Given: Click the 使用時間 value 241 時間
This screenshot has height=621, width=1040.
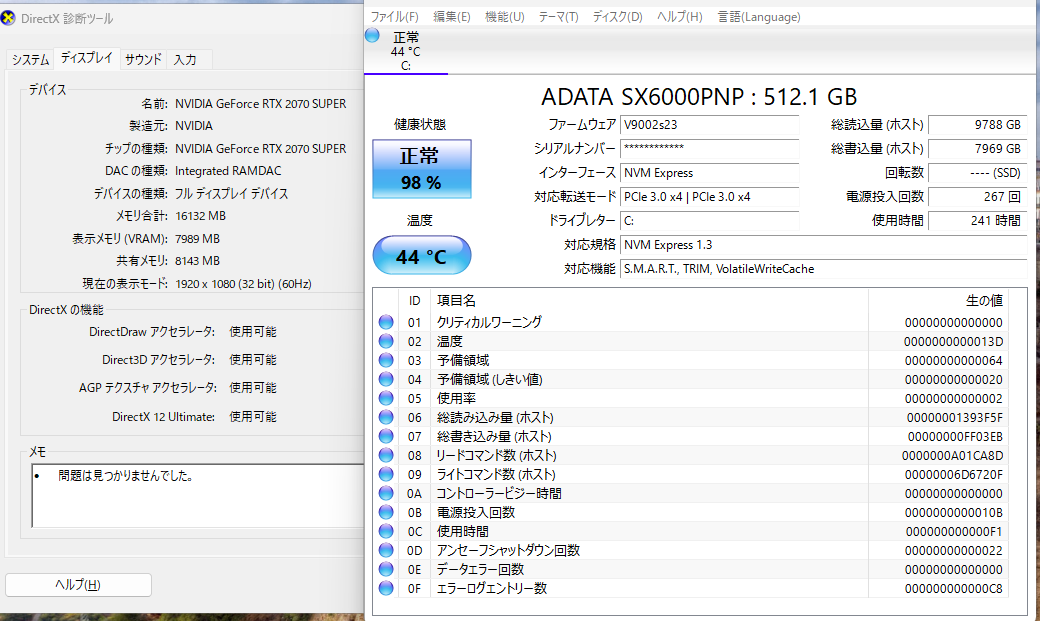Looking at the screenshot, I should click(x=977, y=220).
